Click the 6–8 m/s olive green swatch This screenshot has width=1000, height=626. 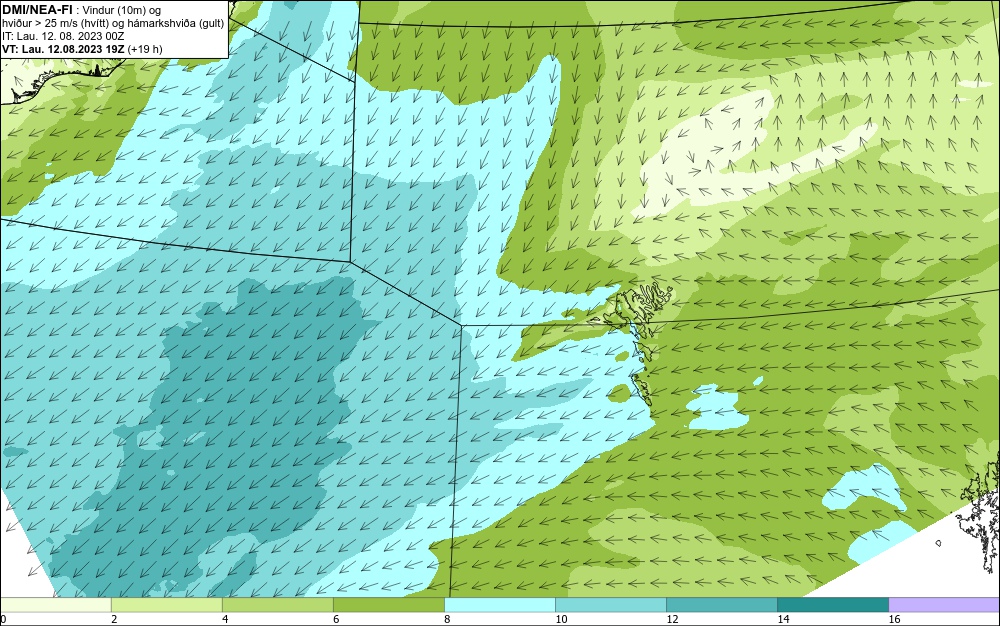[x=388, y=604]
